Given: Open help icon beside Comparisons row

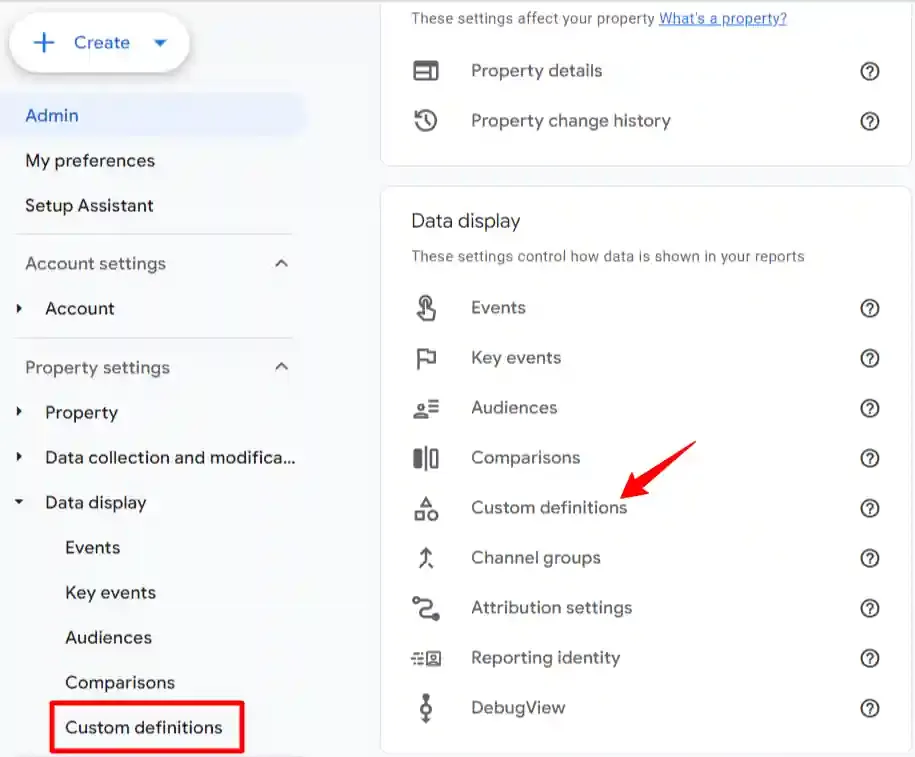Looking at the screenshot, I should pos(869,458).
